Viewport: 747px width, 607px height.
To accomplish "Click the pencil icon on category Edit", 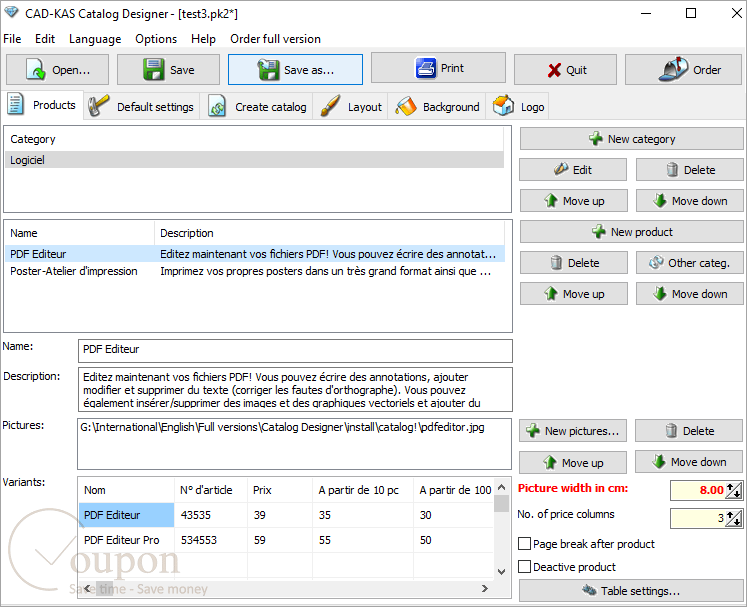I will point(561,169).
